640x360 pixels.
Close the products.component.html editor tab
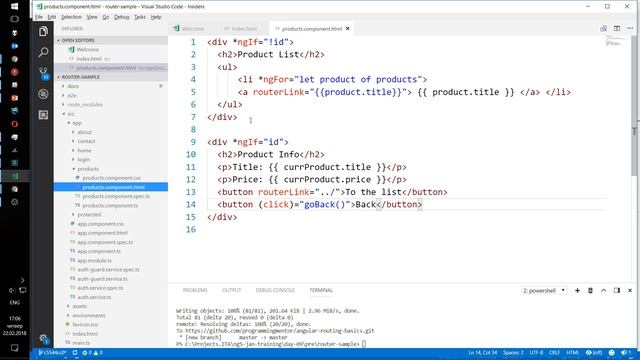tap(348, 29)
